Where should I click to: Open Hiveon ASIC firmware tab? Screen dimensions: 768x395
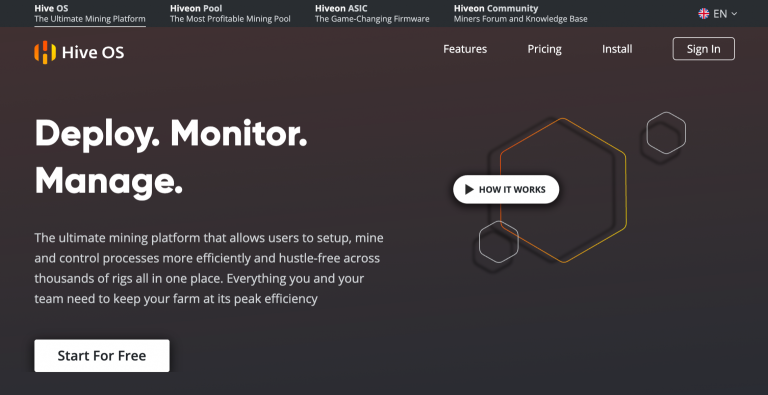(372, 14)
